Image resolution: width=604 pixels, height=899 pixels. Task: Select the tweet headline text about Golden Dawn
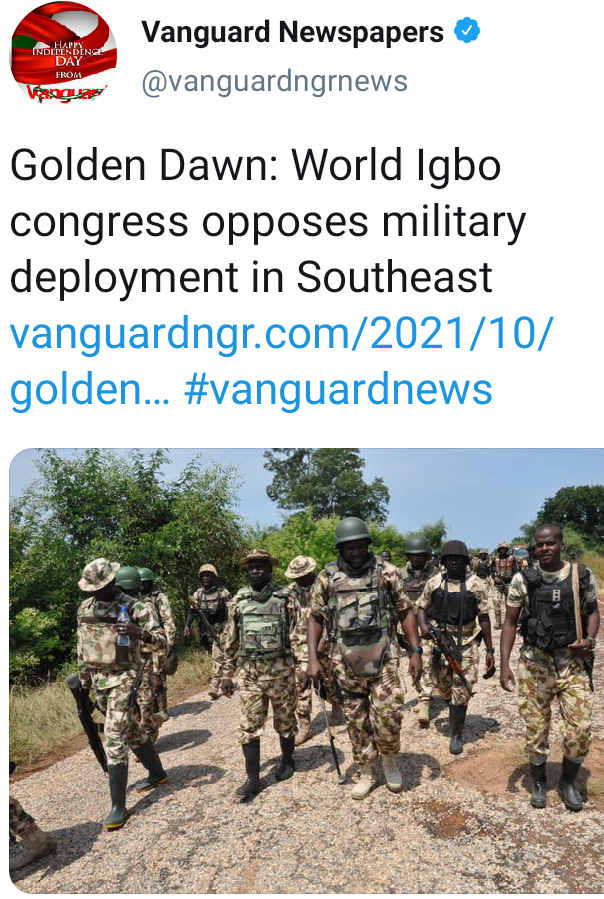pyautogui.click(x=268, y=221)
